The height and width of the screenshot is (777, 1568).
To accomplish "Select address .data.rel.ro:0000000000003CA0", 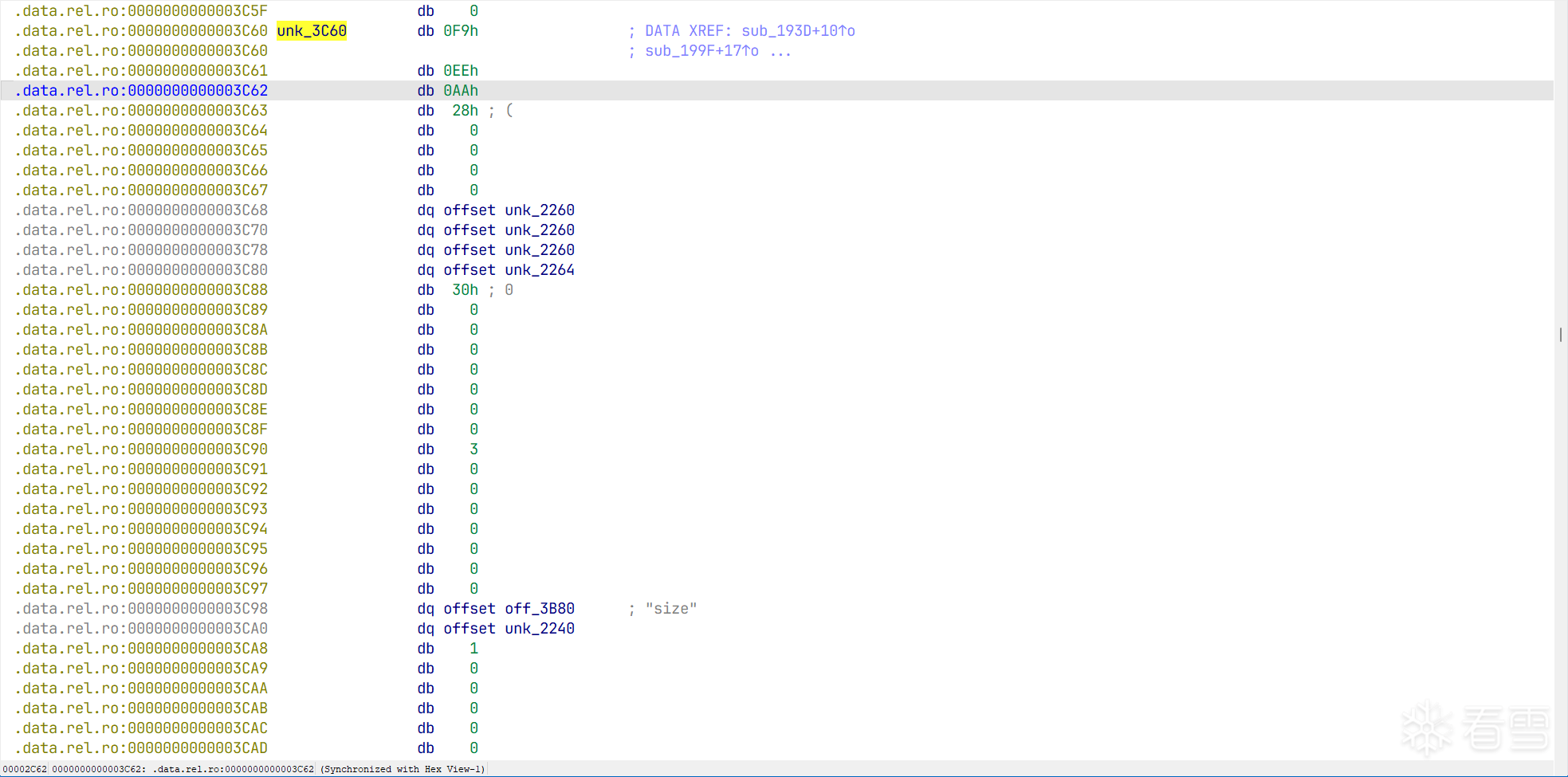I will click(142, 629).
